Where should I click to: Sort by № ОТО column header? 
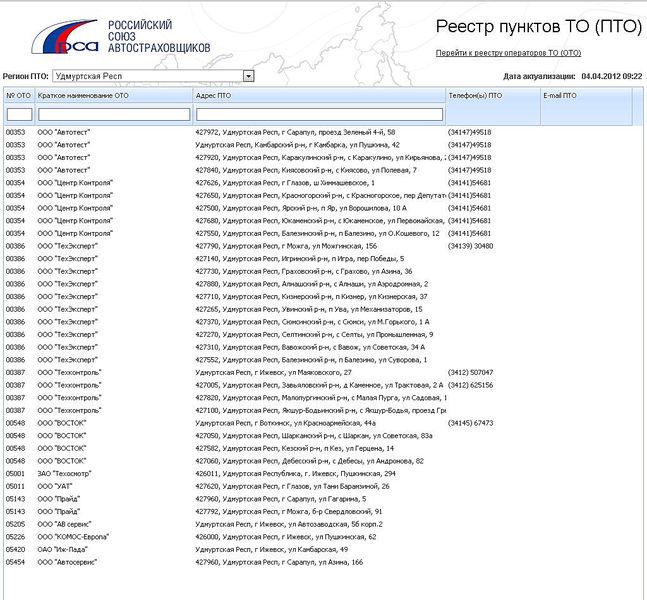pos(19,95)
